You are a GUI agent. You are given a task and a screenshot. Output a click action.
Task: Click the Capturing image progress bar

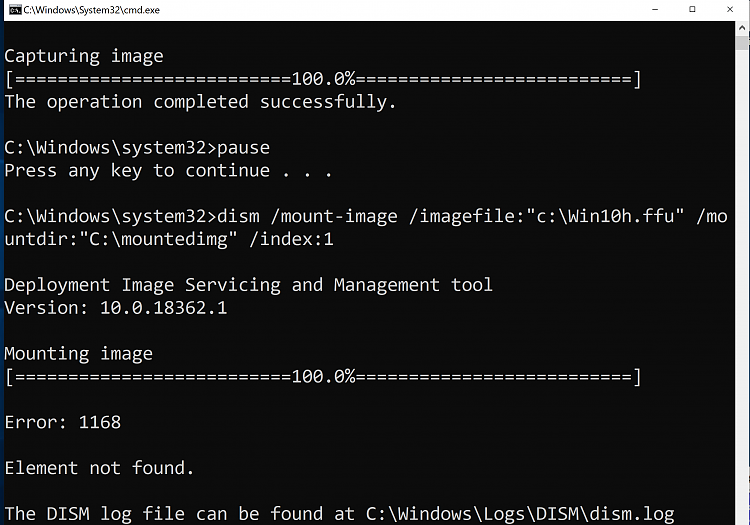[323, 79]
